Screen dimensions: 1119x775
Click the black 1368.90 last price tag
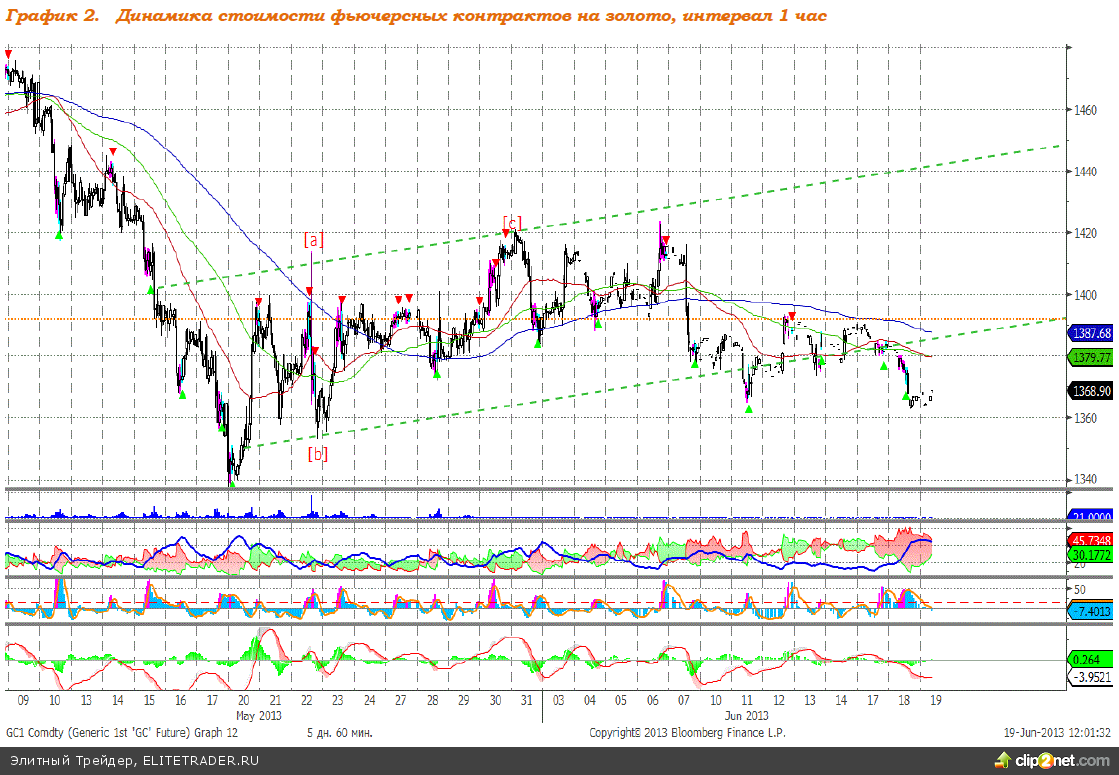click(1091, 391)
